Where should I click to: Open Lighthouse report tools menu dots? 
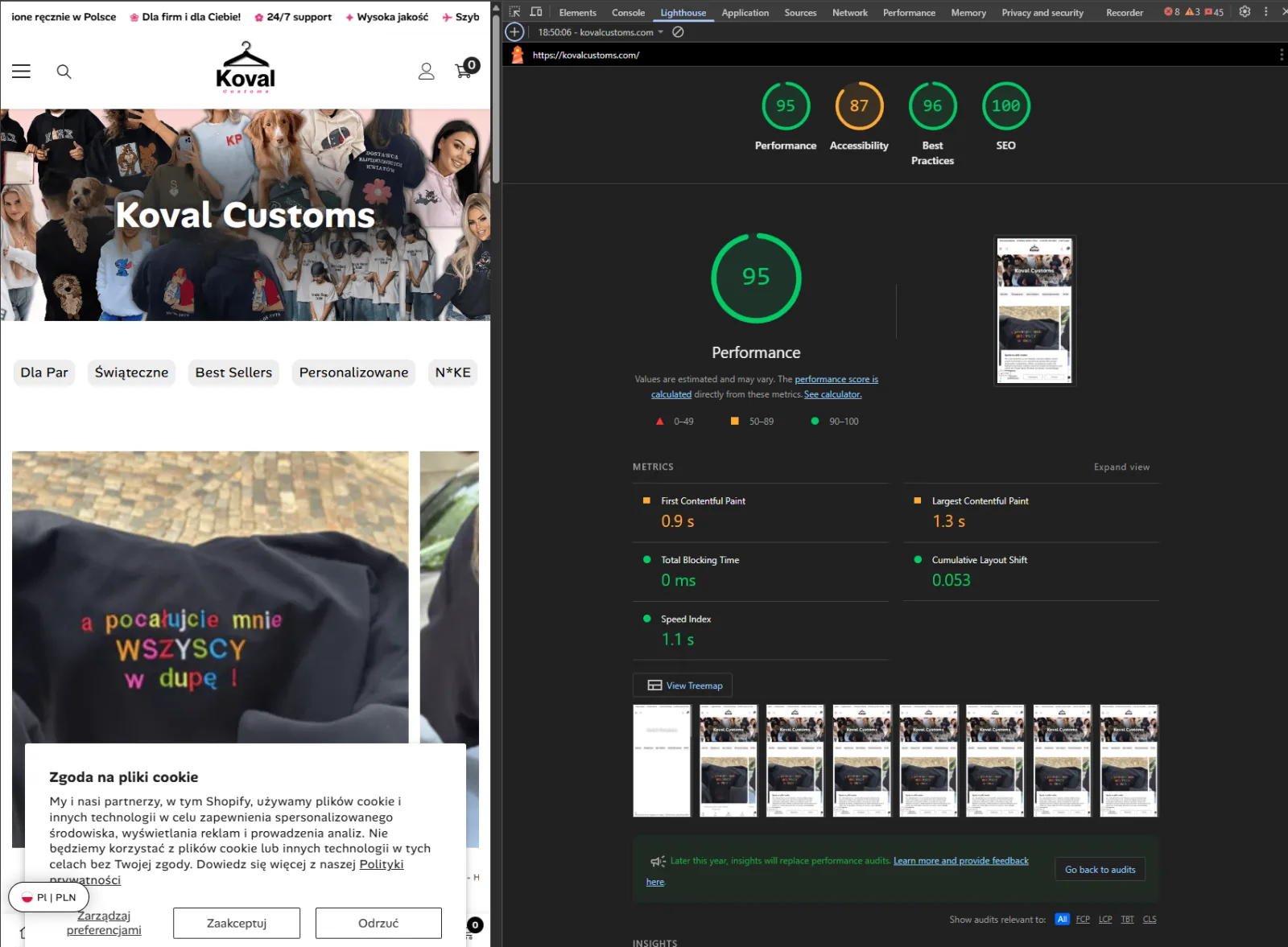[x=1281, y=55]
